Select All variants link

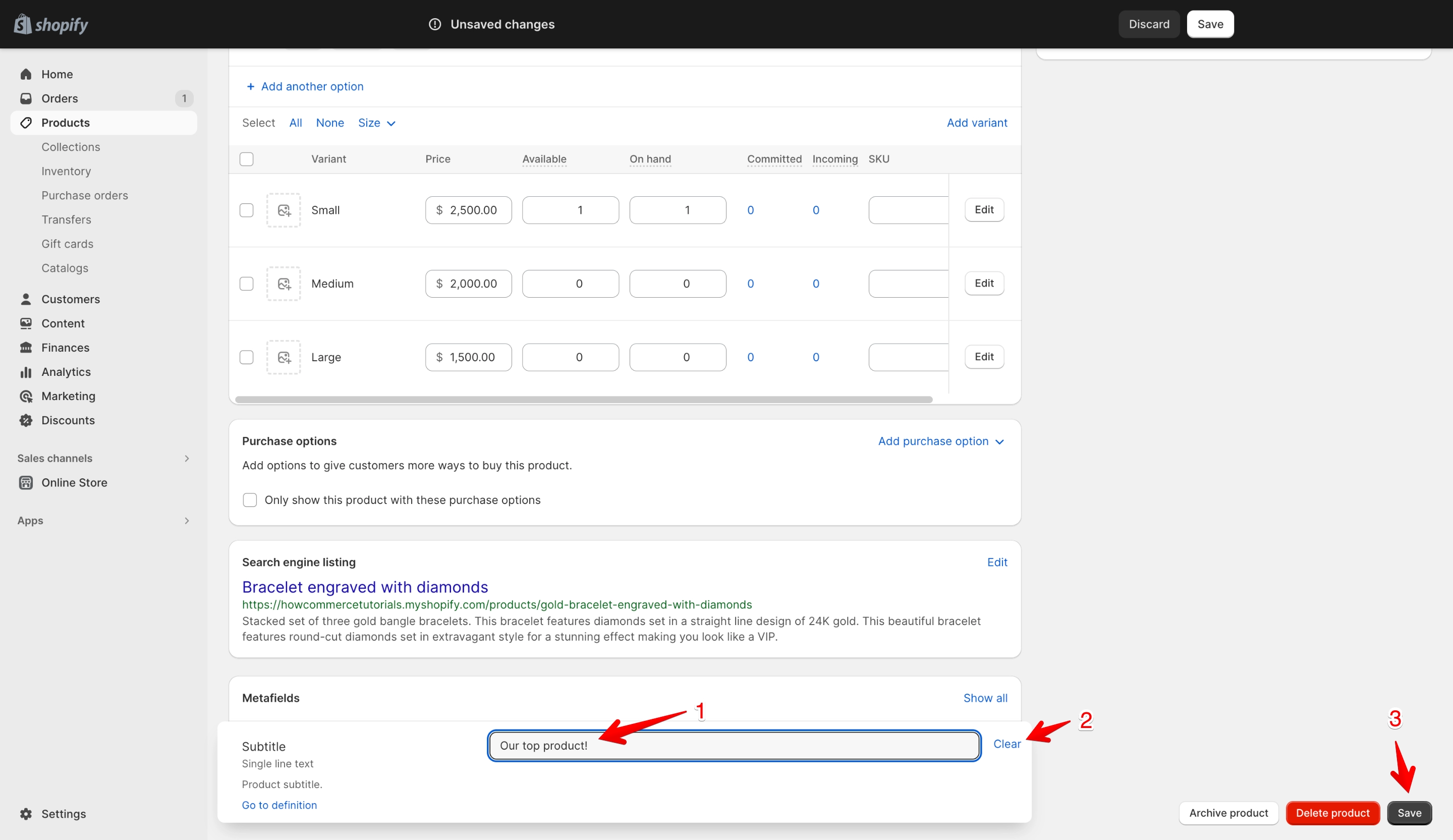coord(295,123)
